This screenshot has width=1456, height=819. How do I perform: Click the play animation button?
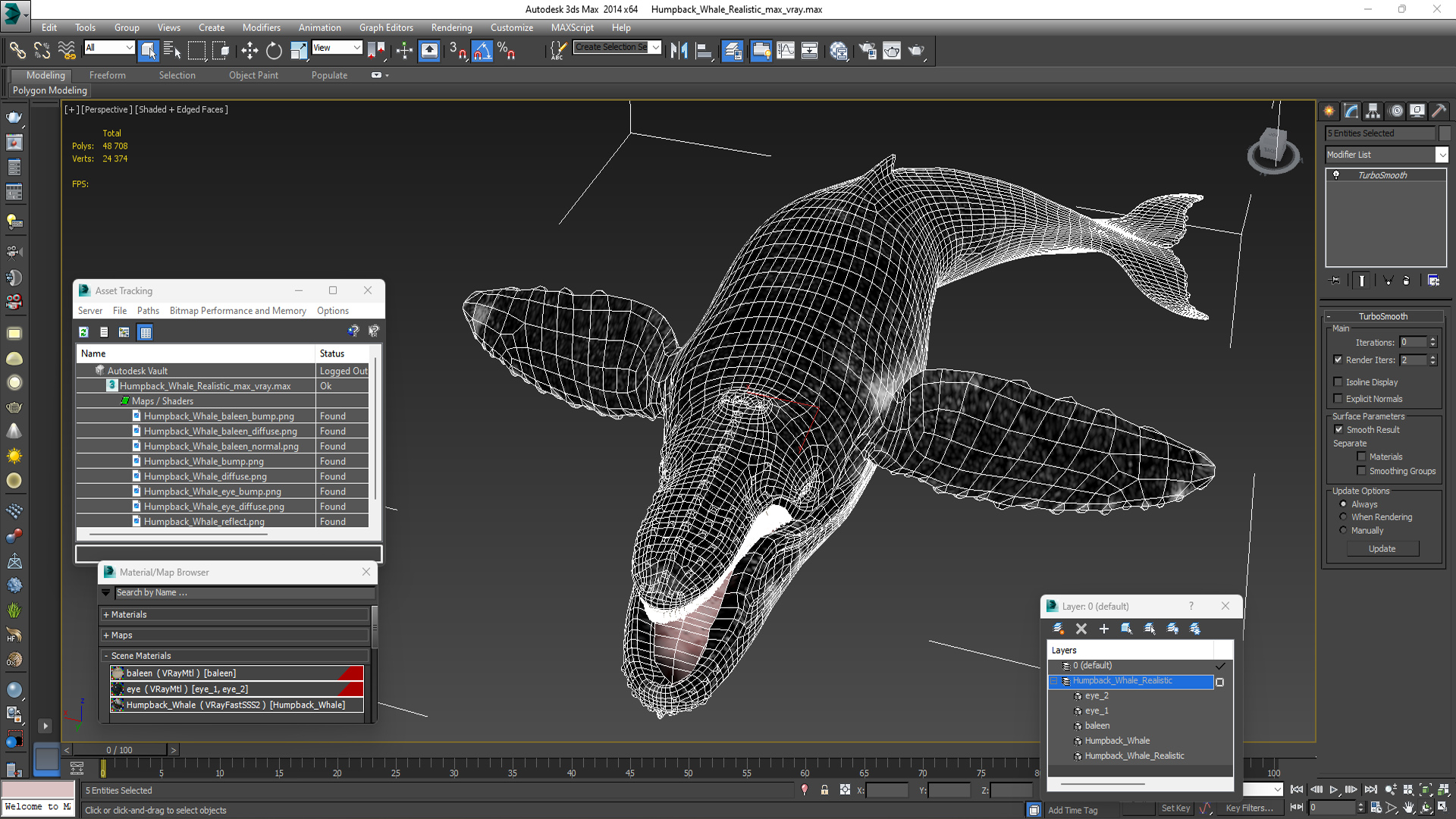pyautogui.click(x=1333, y=789)
